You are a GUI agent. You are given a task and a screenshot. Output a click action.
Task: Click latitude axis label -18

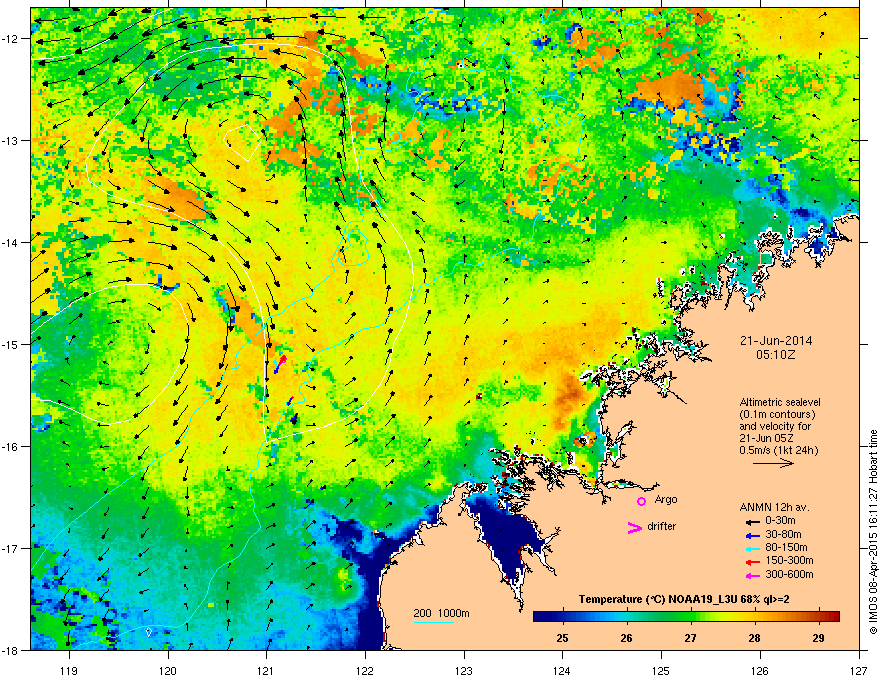(x=12, y=650)
